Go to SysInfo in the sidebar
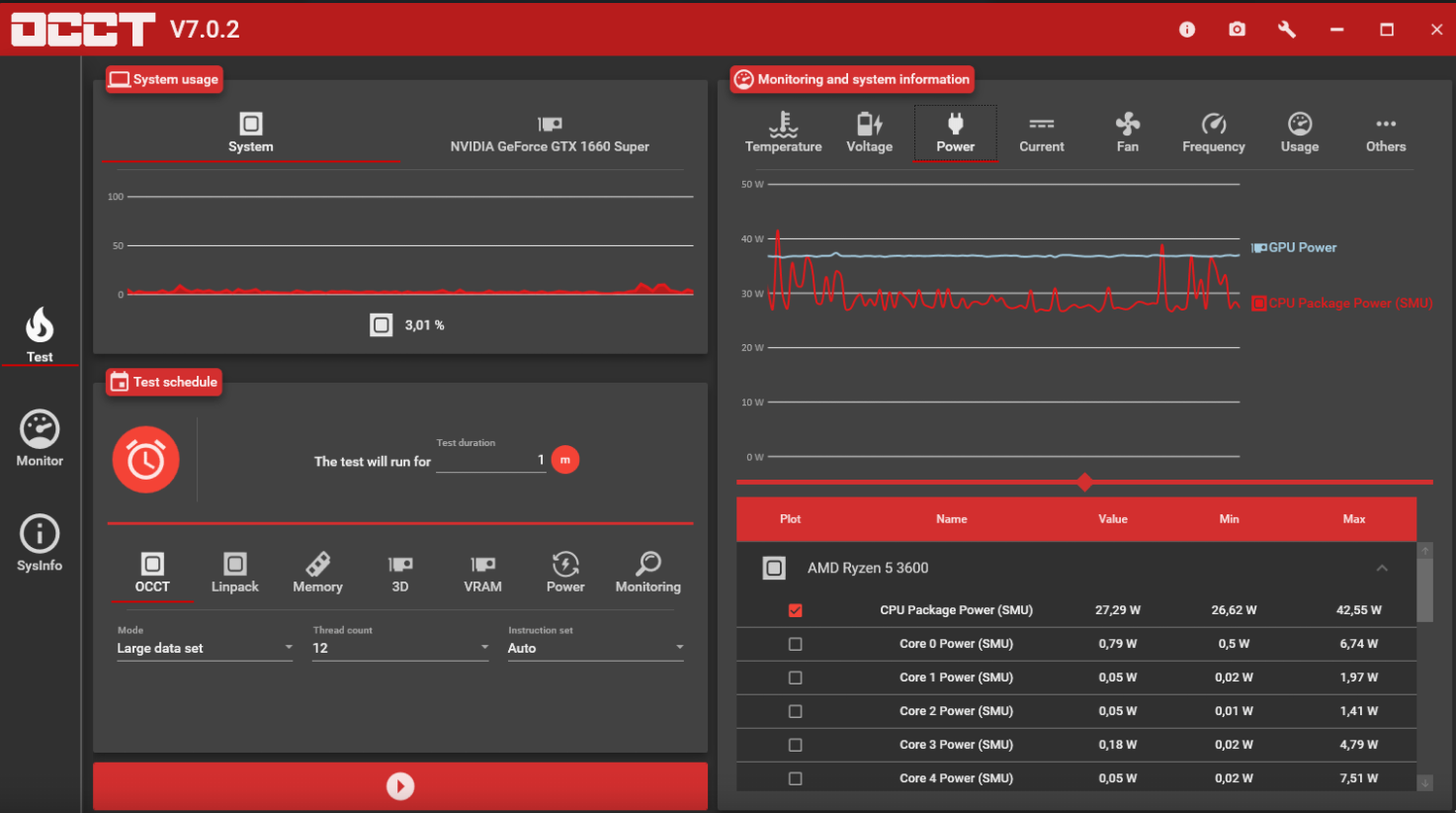The width and height of the screenshot is (1456, 813). point(40,543)
